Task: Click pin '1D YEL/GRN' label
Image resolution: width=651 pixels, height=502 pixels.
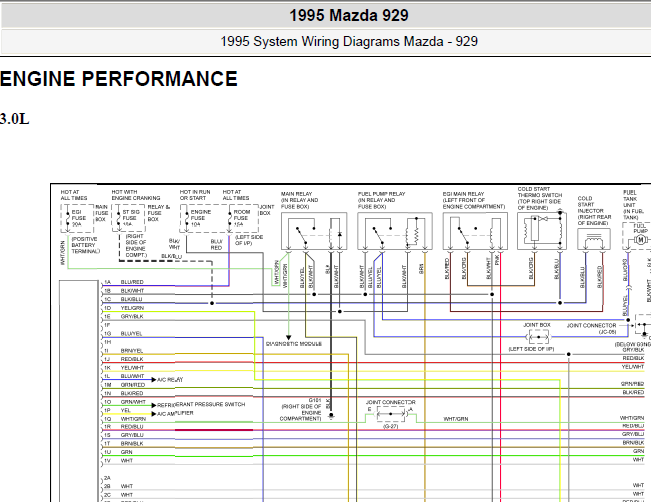Action: pyautogui.click(x=124, y=308)
